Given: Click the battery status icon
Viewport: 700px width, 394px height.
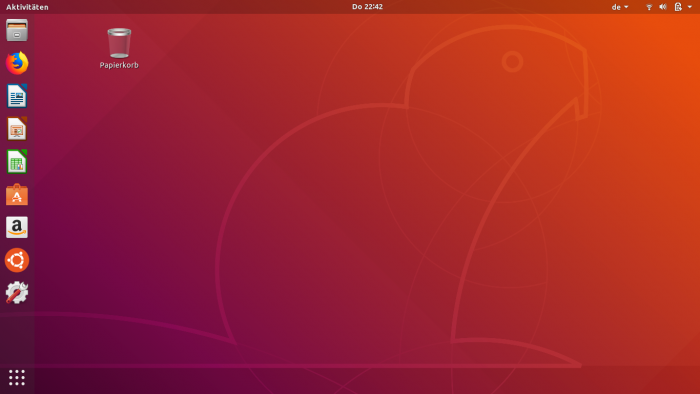Looking at the screenshot, I should pyautogui.click(x=678, y=7).
